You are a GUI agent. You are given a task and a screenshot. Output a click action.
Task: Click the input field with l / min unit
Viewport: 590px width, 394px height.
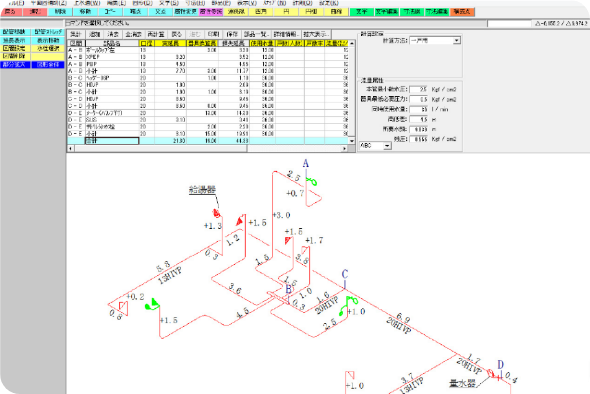pyautogui.click(x=418, y=110)
